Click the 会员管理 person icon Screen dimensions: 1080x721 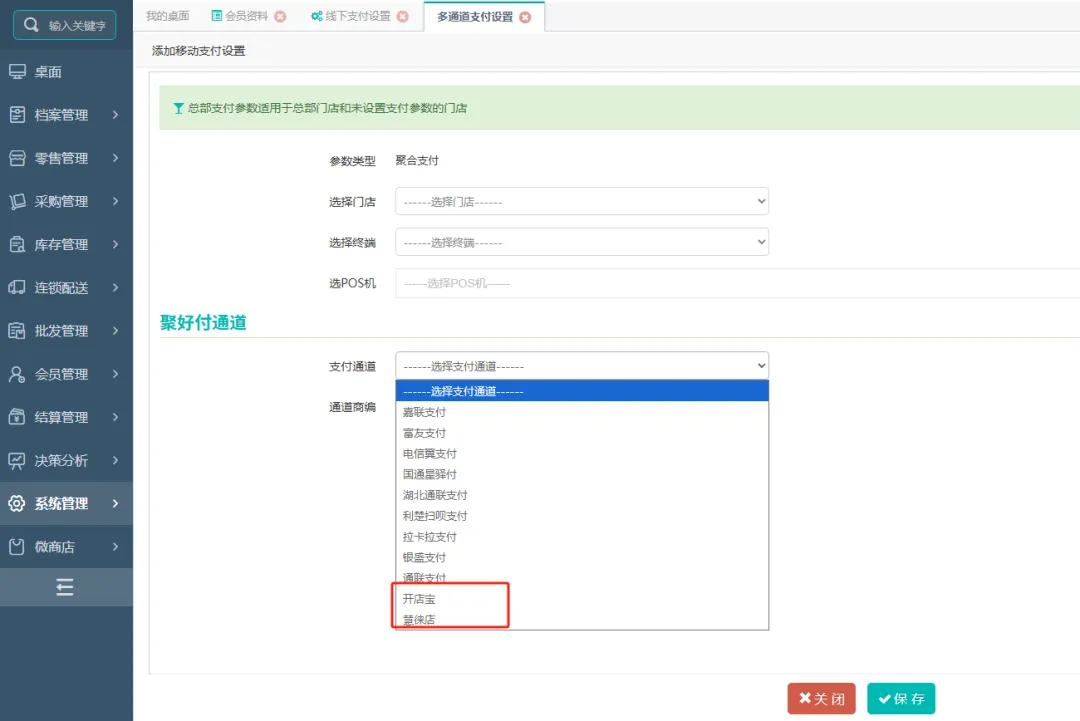point(17,374)
